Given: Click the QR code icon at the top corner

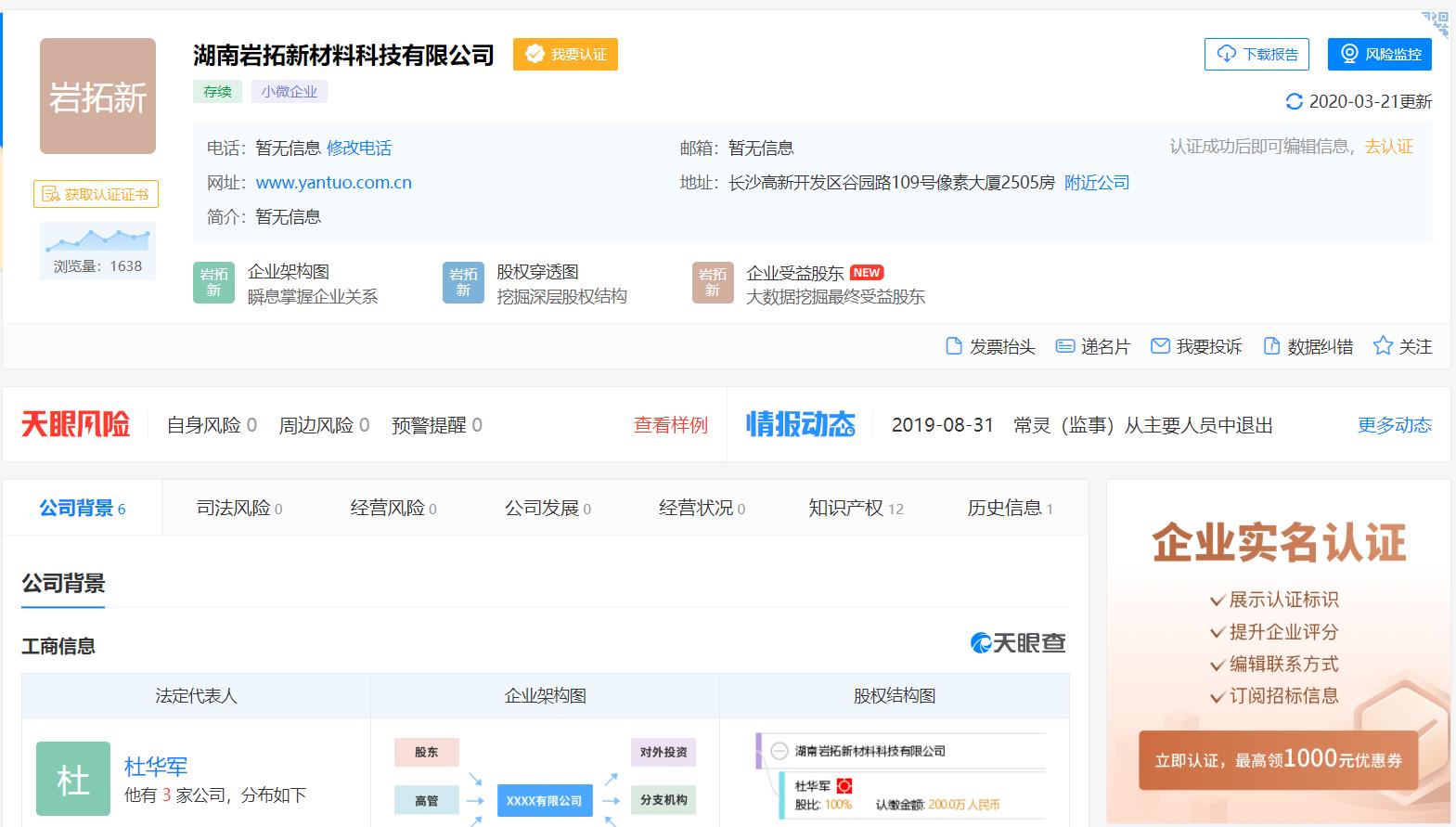Looking at the screenshot, I should pos(1437,23).
